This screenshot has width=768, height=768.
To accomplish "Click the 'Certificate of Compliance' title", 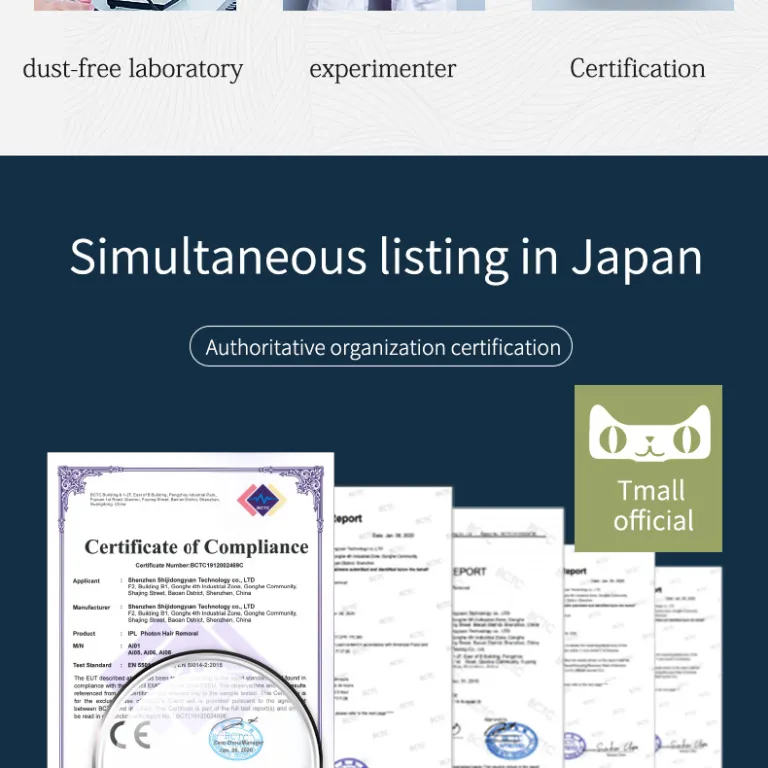I will (196, 547).
